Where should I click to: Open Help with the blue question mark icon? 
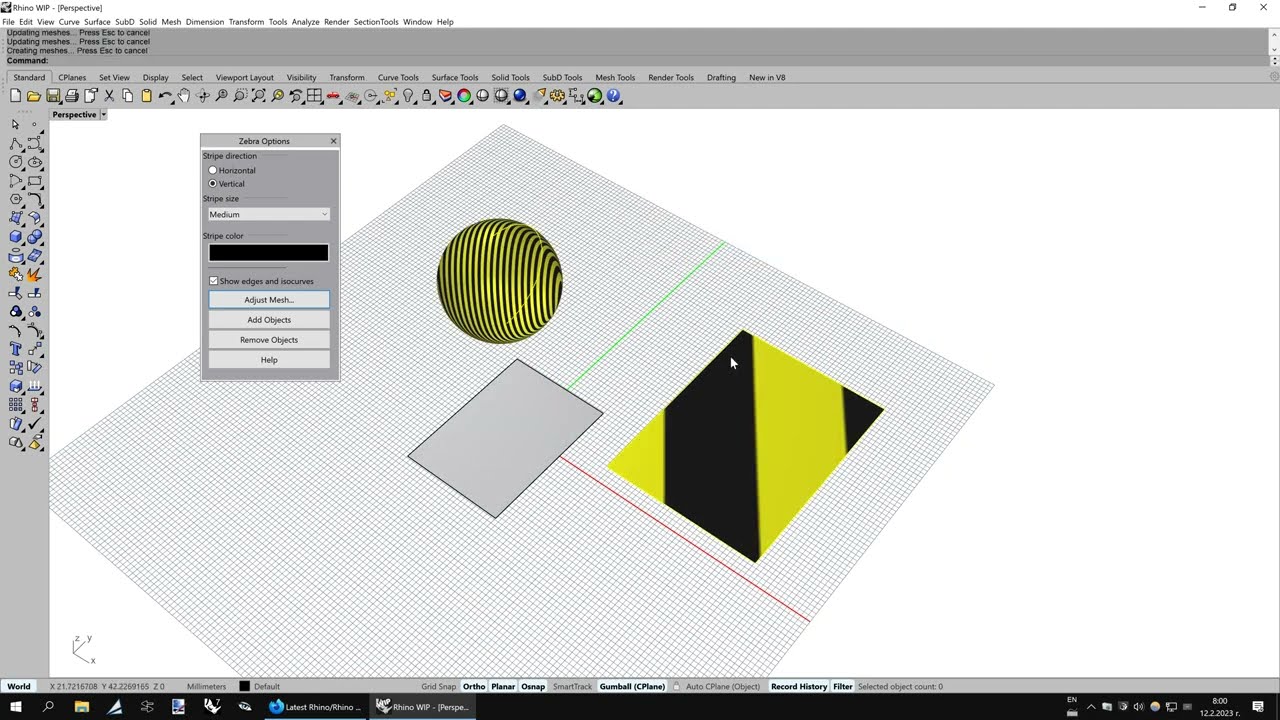[x=614, y=96]
